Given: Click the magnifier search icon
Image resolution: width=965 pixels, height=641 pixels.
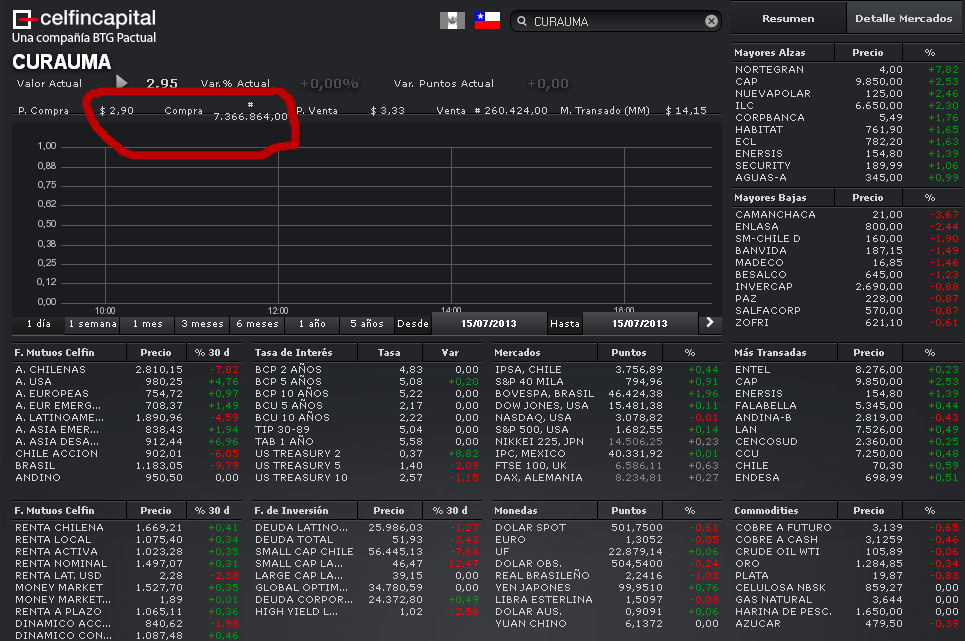Looking at the screenshot, I should click(x=522, y=22).
